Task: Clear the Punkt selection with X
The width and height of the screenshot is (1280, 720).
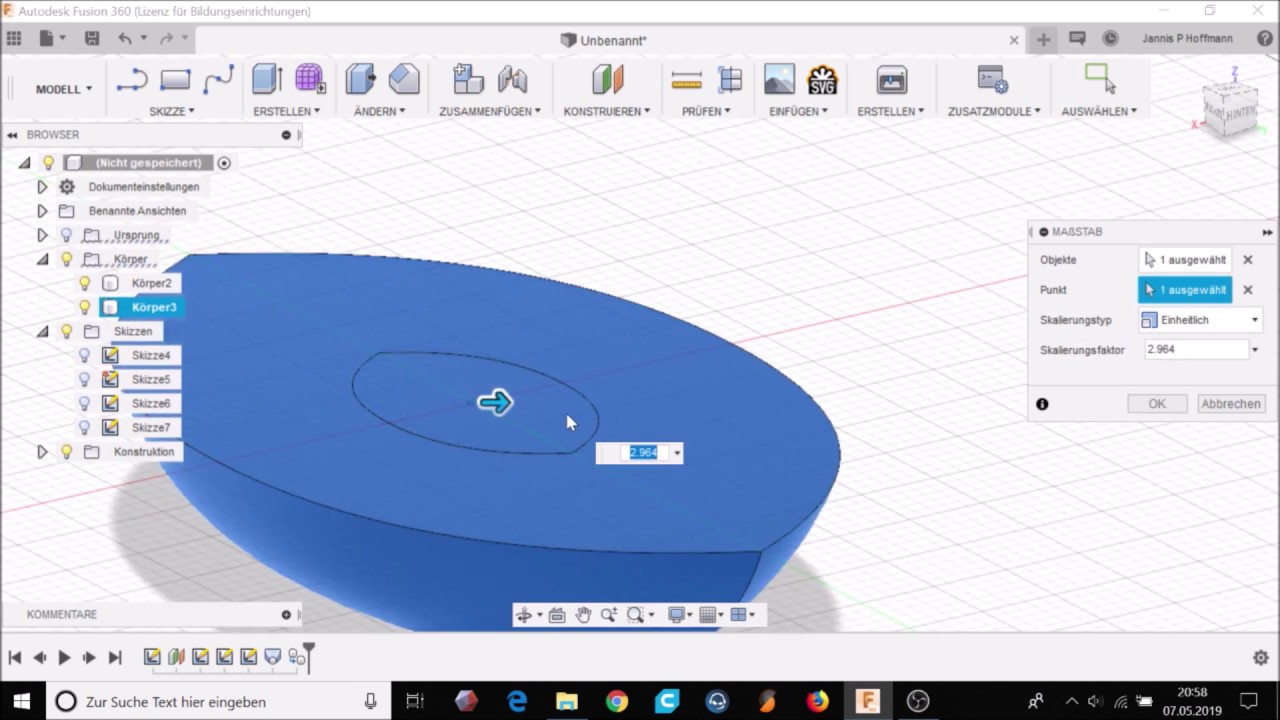Action: coord(1248,290)
